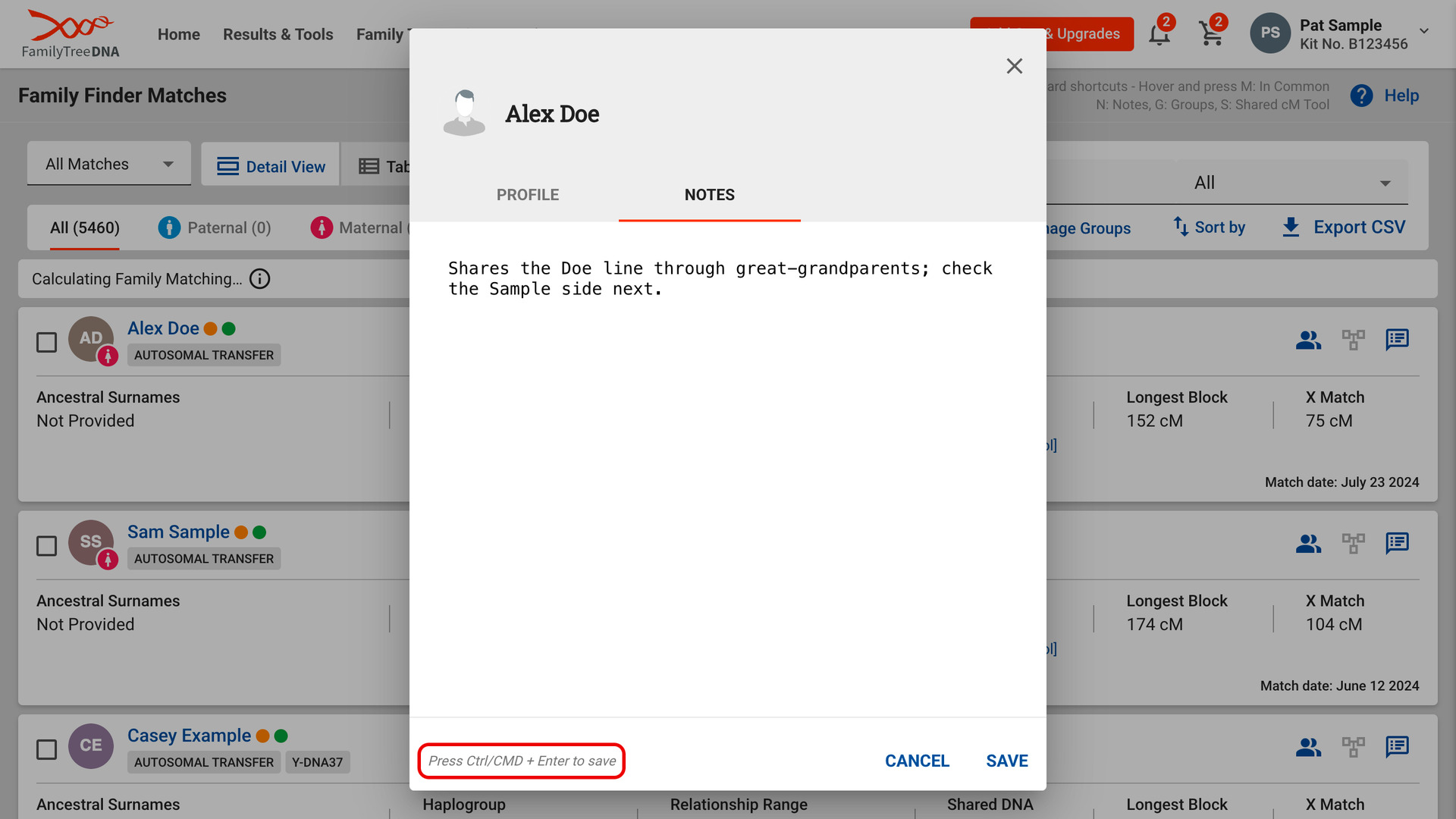Screen dimensions: 1456x819
Task: Expand the All Matches dropdown
Action: (109, 164)
